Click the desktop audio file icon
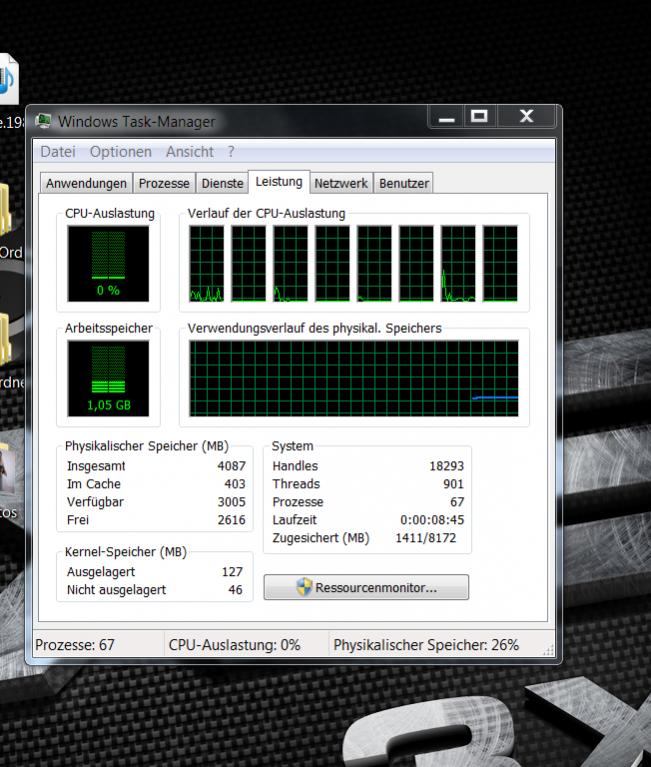This screenshot has width=651, height=767. coord(8,78)
